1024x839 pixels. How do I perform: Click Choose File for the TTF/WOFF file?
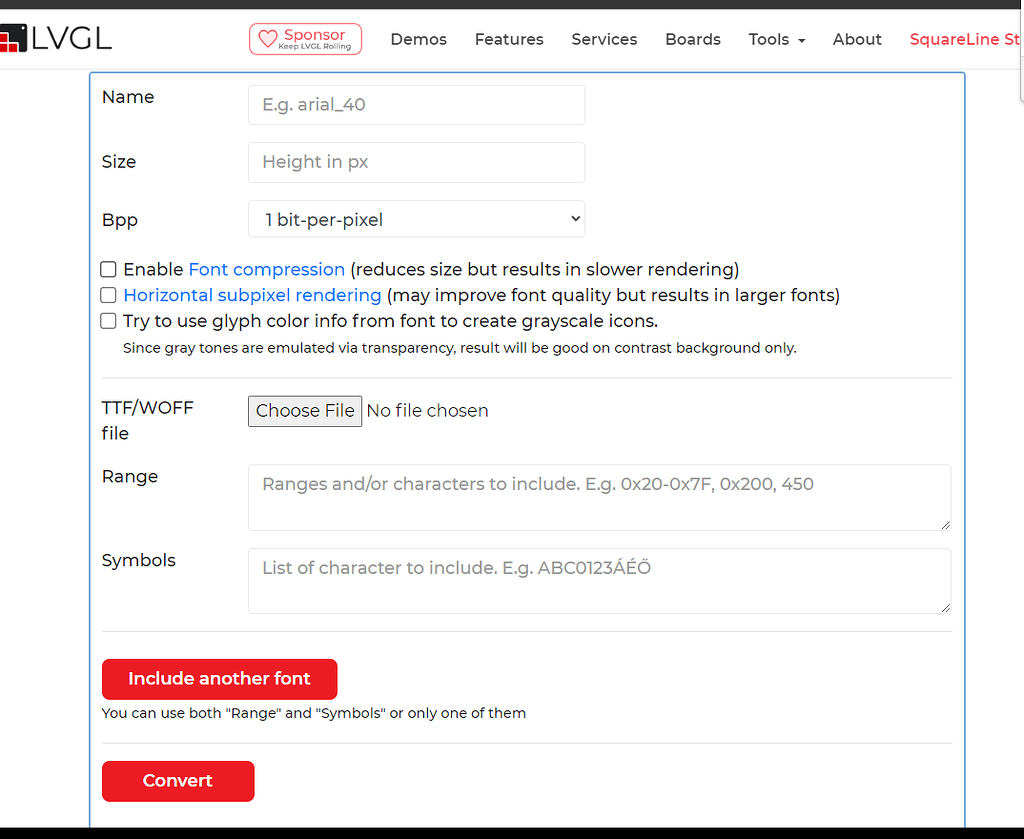(x=305, y=410)
